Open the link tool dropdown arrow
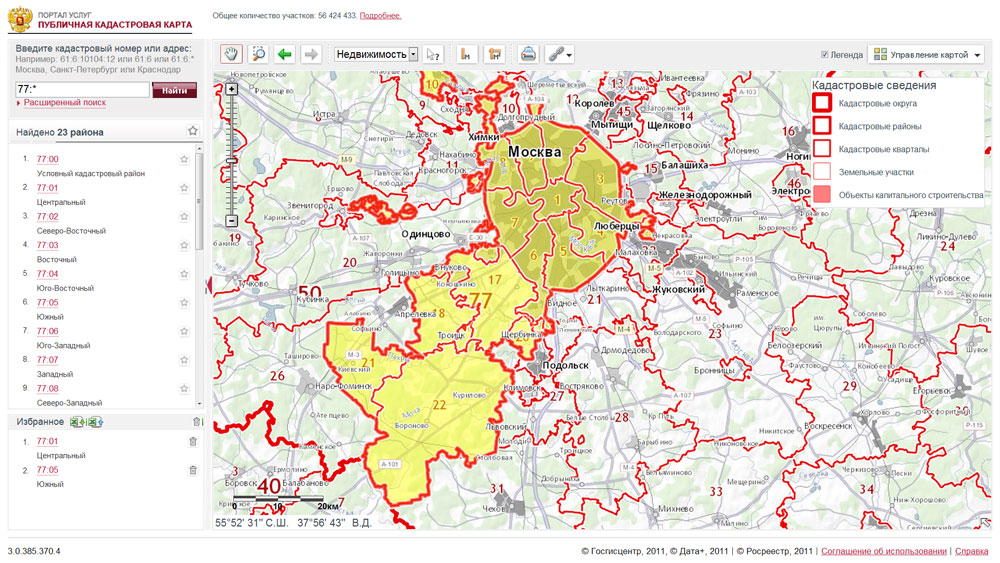 click(x=569, y=55)
